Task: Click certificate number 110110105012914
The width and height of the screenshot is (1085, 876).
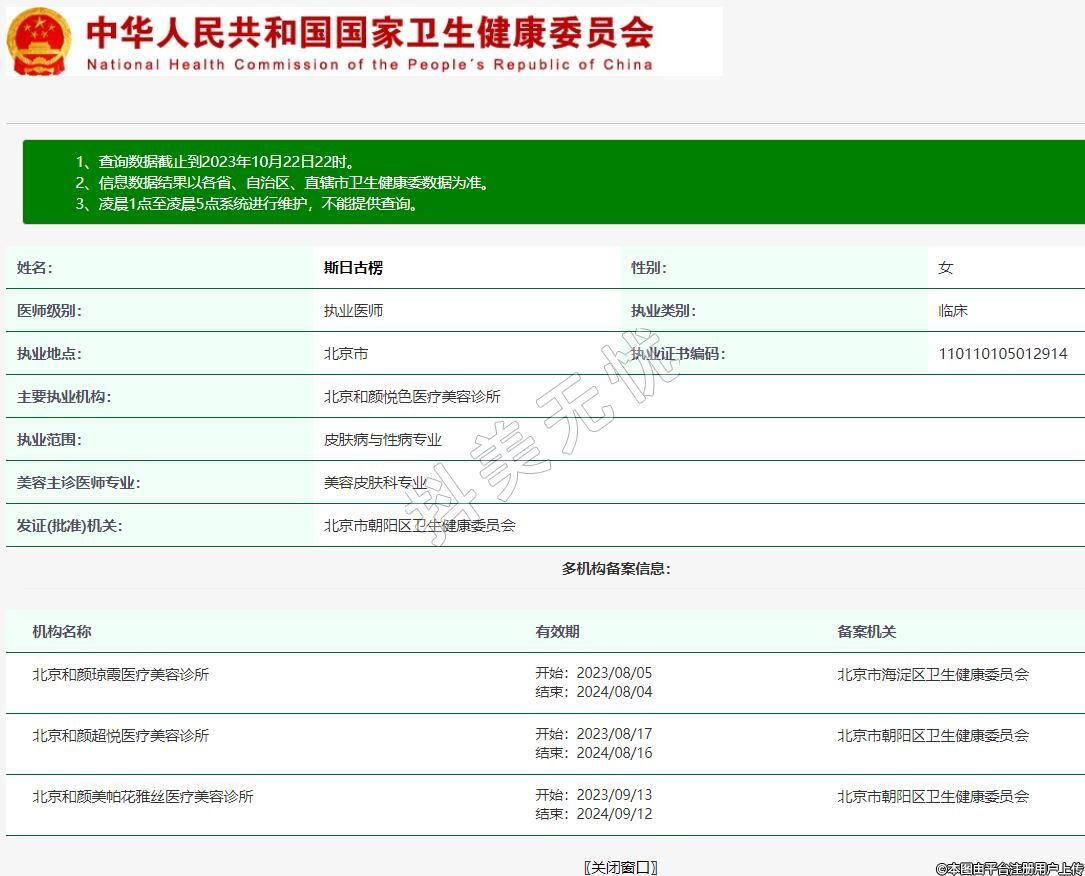Action: [x=1002, y=354]
